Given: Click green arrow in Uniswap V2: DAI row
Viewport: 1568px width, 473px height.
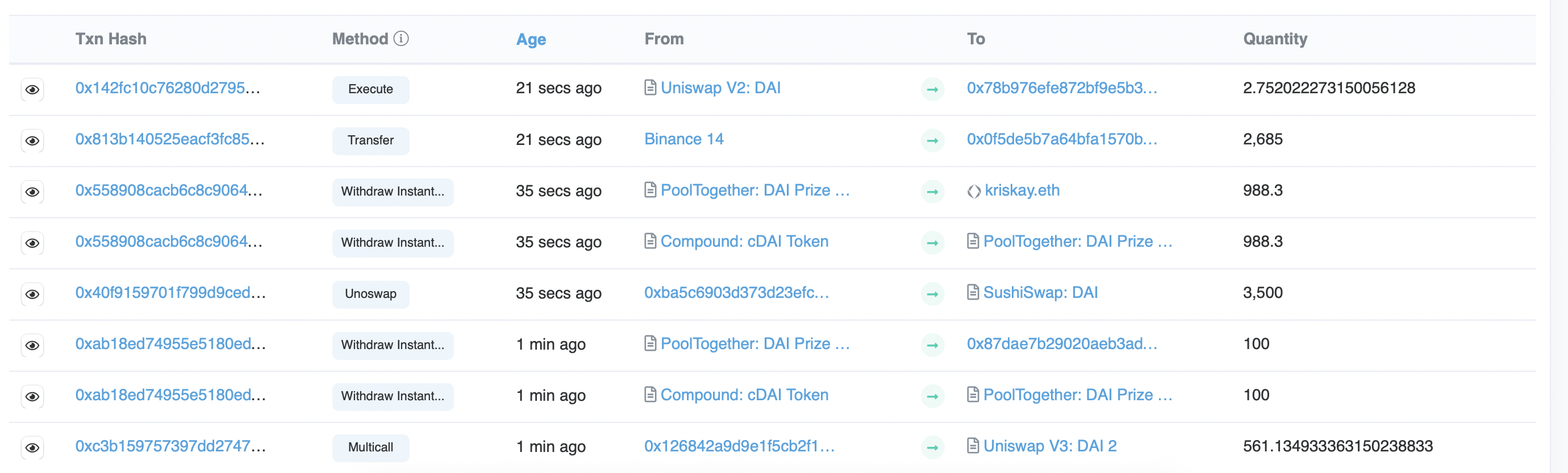Looking at the screenshot, I should point(932,89).
